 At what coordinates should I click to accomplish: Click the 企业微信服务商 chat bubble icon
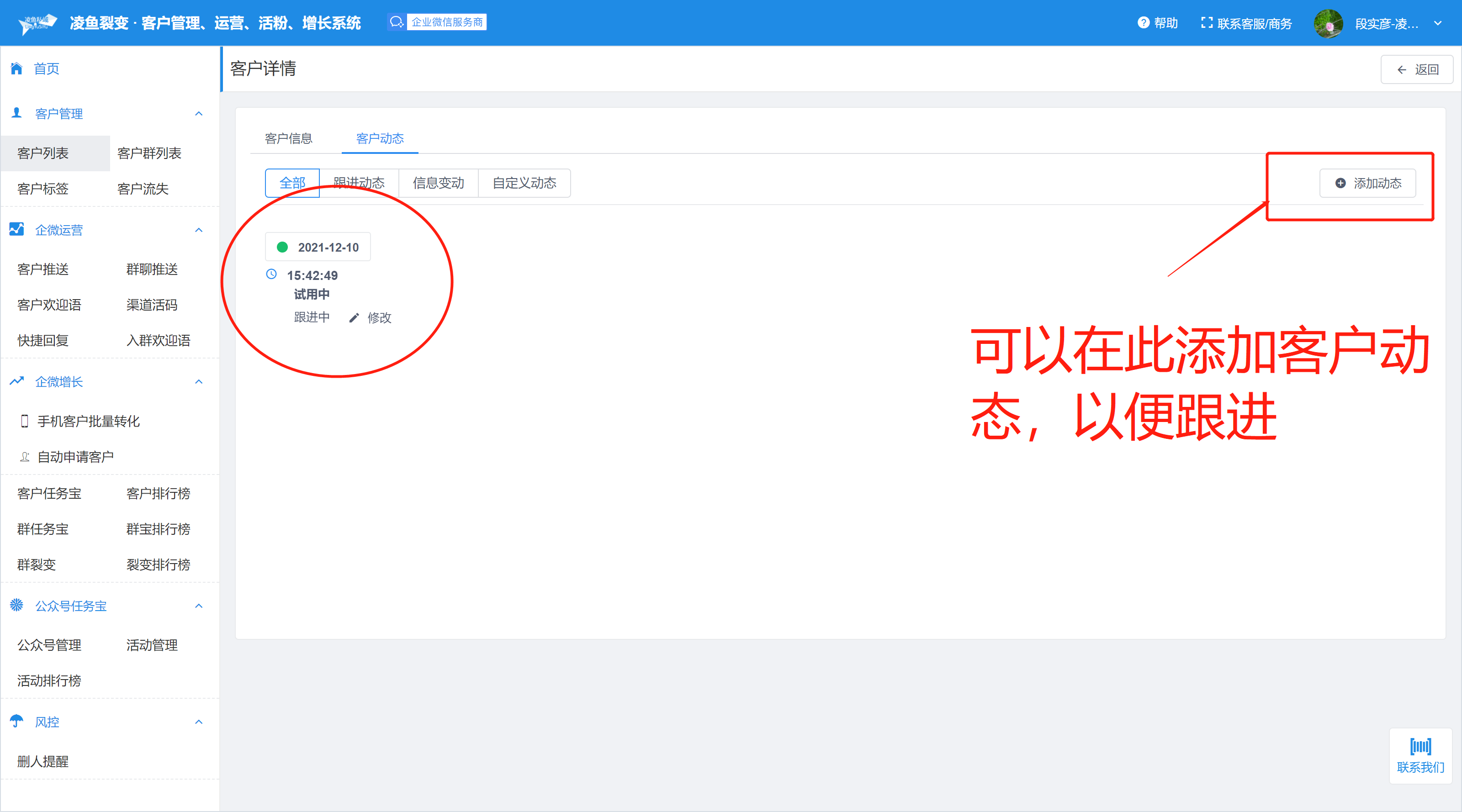pyautogui.click(x=396, y=22)
